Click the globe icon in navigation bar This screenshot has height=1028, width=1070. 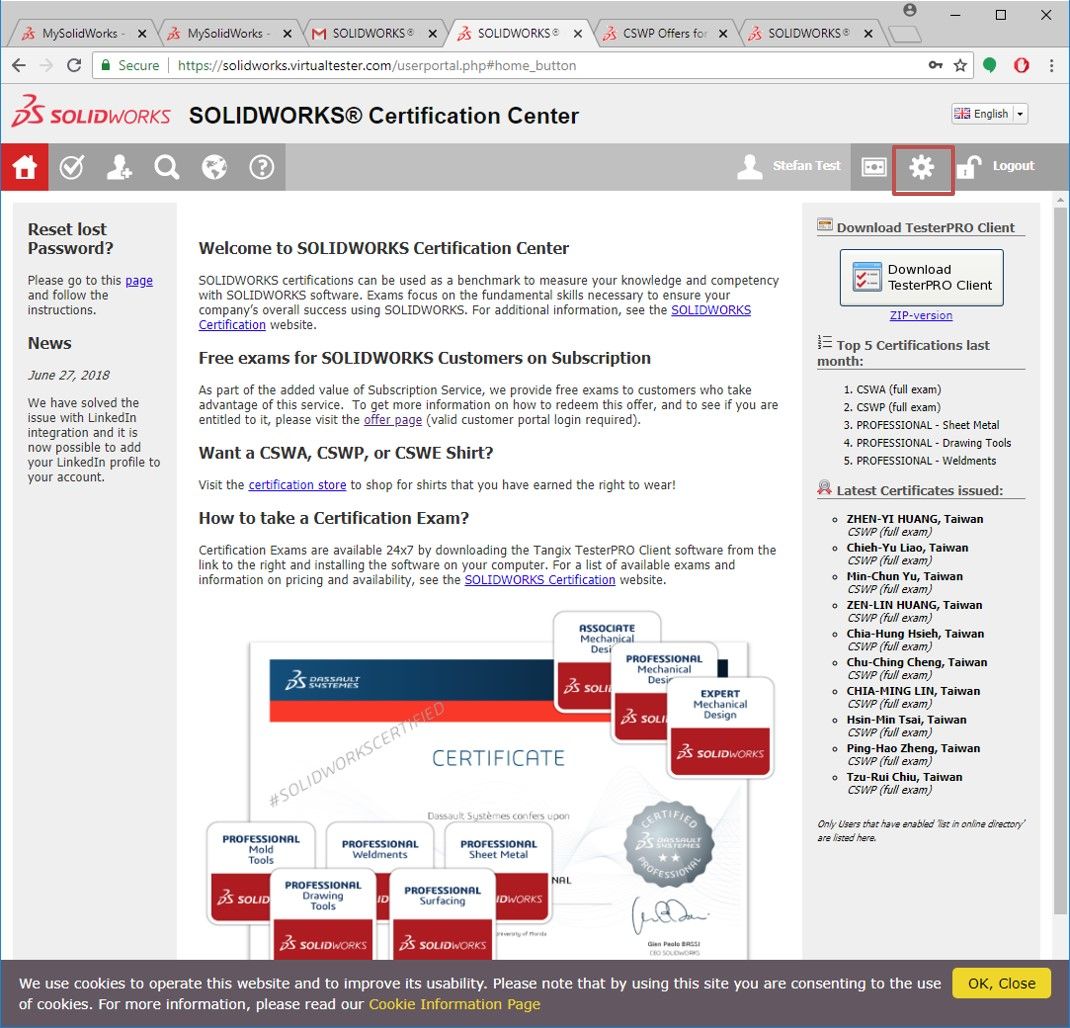pyautogui.click(x=214, y=167)
